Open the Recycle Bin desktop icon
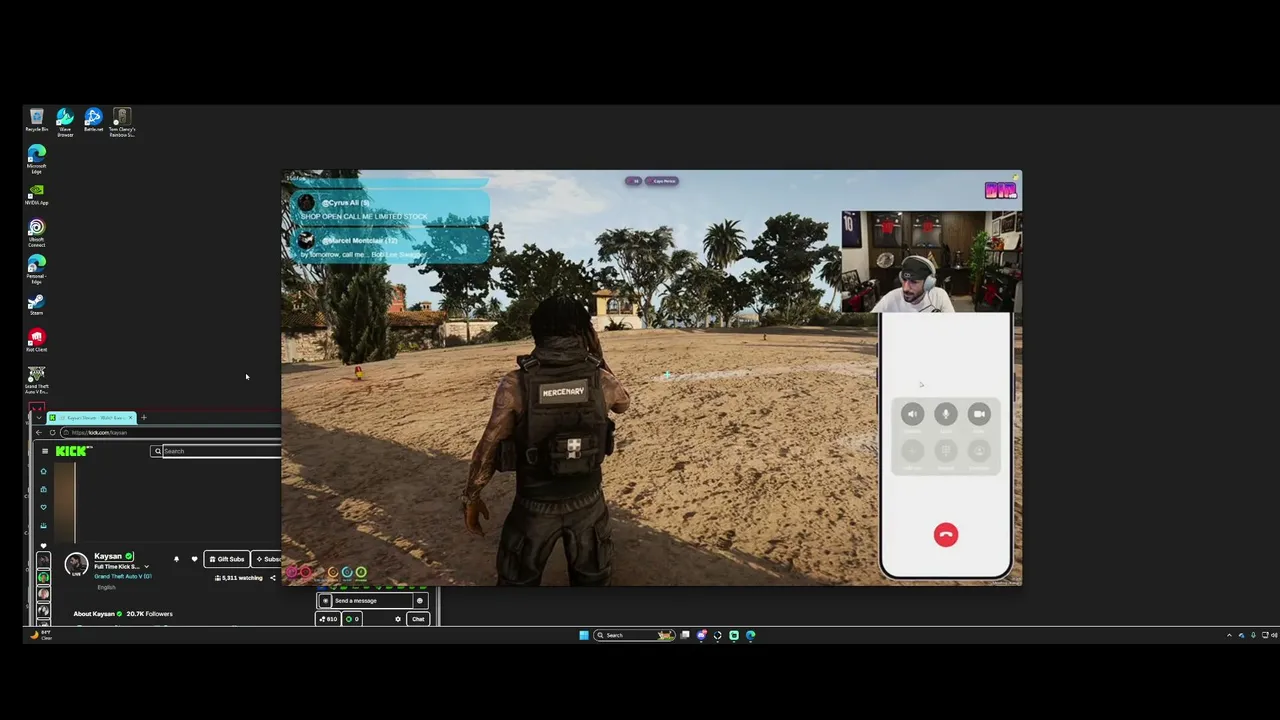This screenshot has height=720, width=1280. point(37,120)
